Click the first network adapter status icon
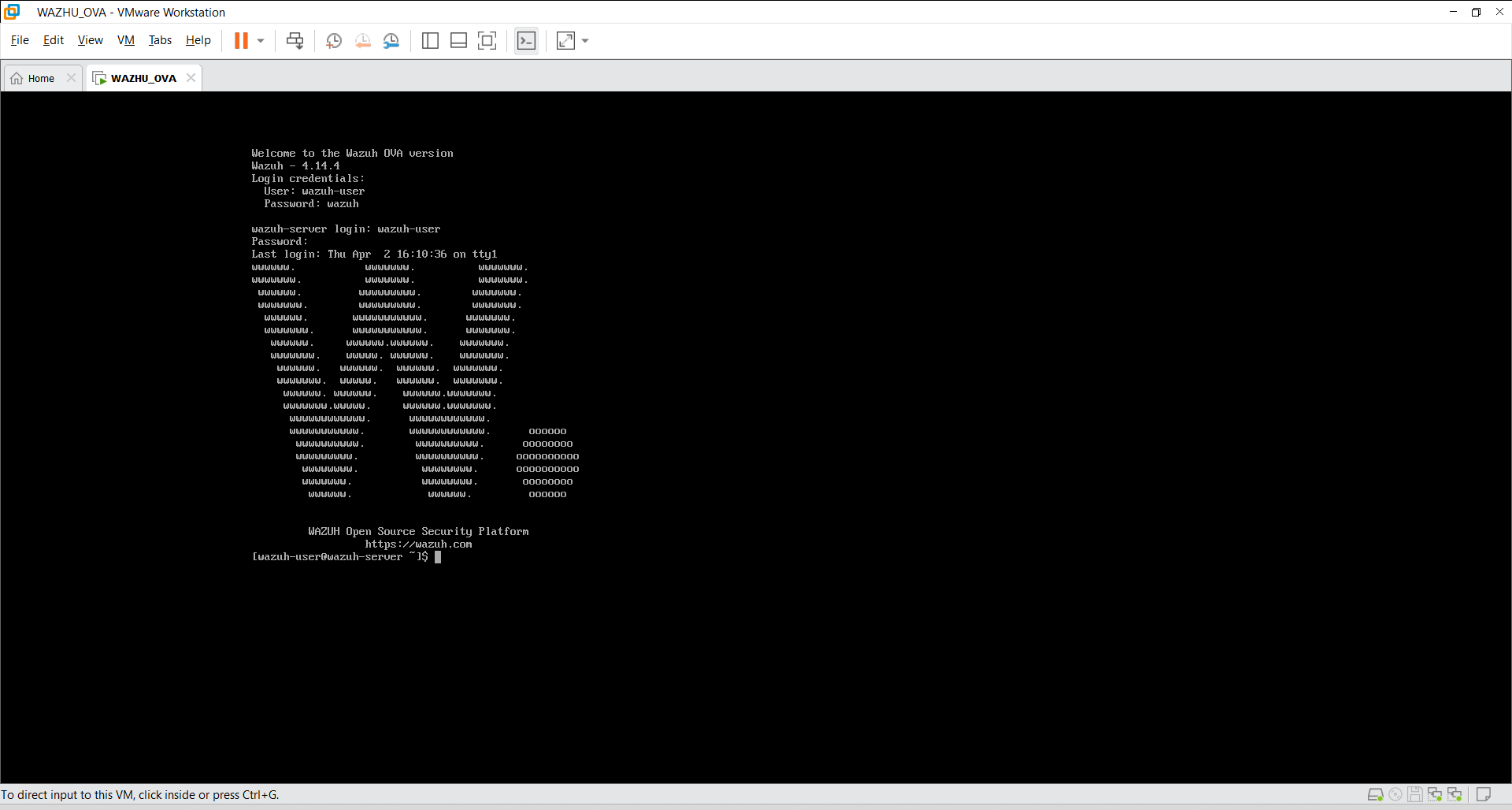Viewport: 1512px width, 810px height. (1435, 794)
